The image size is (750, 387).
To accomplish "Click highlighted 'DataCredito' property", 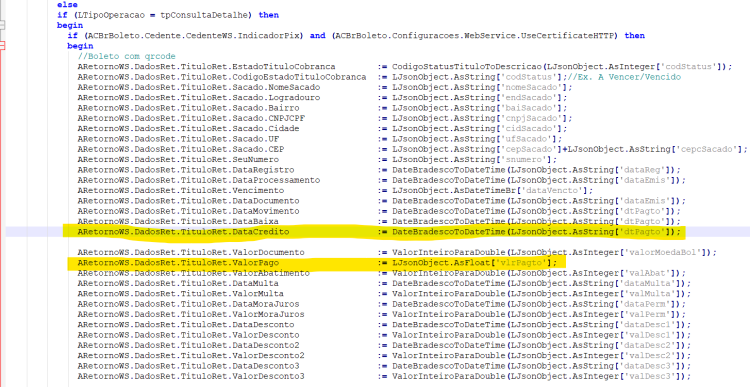I will pyautogui.click(x=261, y=232).
